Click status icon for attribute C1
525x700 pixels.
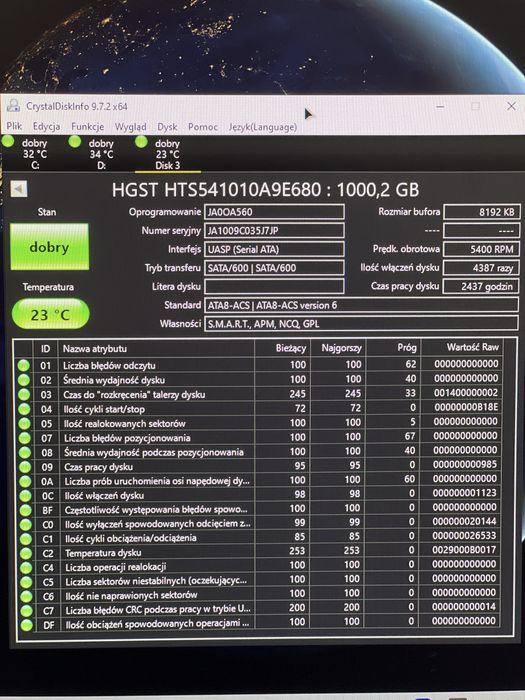click(26, 539)
